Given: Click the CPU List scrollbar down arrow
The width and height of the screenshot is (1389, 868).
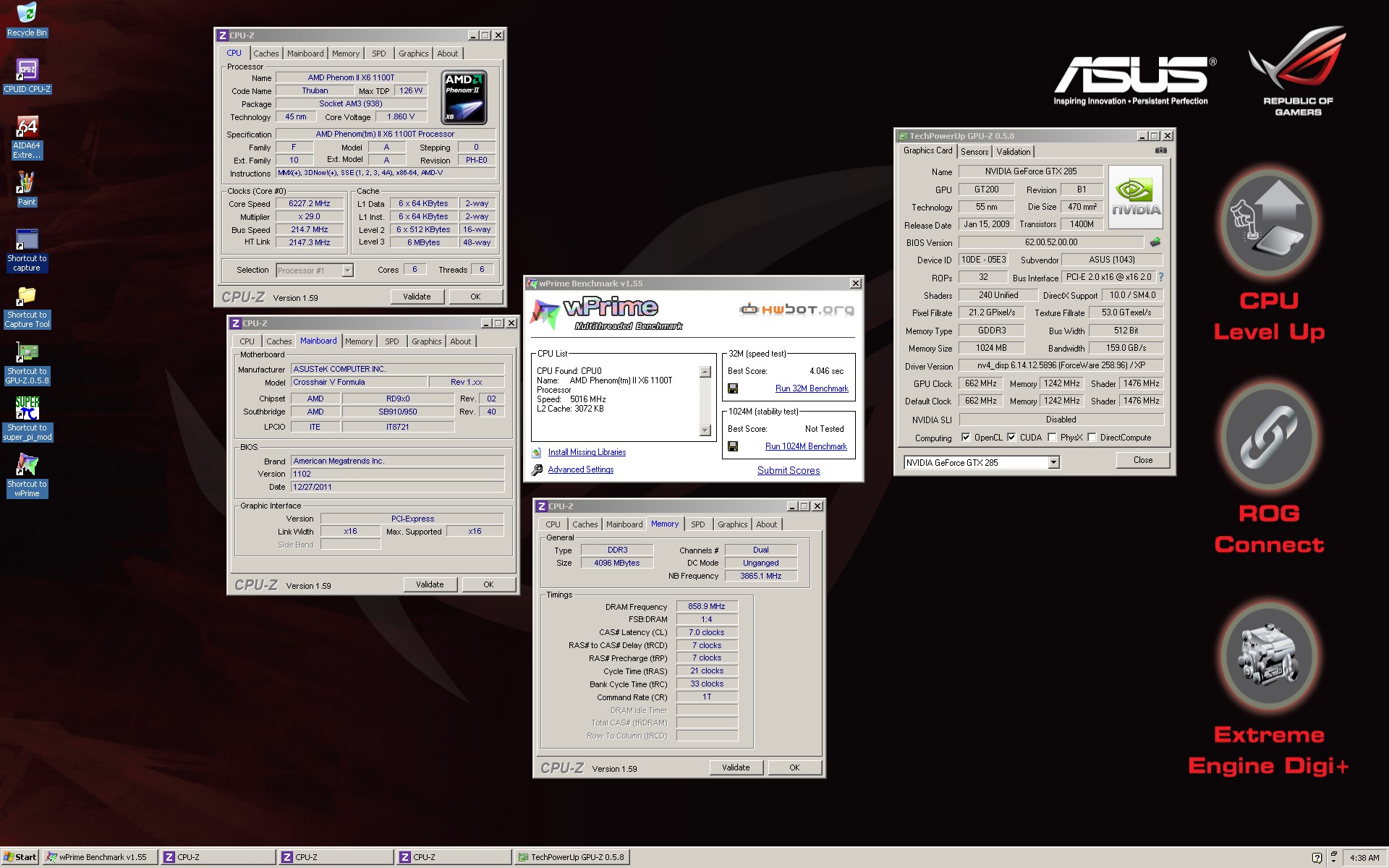Looking at the screenshot, I should click(x=705, y=430).
